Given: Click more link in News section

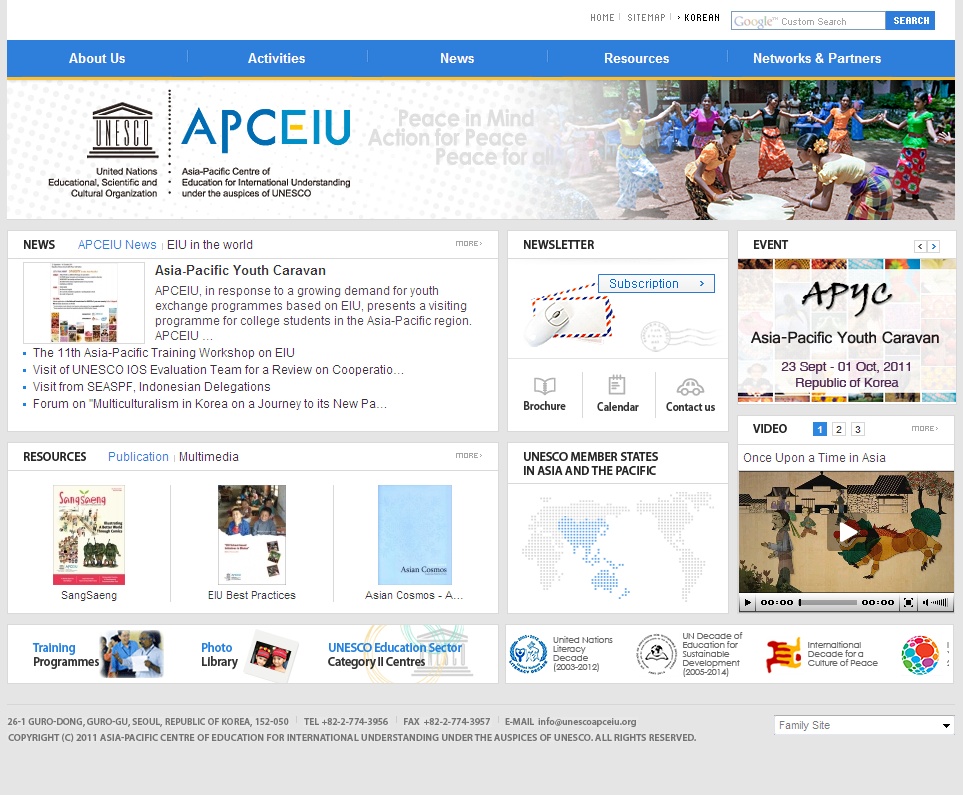Looking at the screenshot, I should point(469,244).
